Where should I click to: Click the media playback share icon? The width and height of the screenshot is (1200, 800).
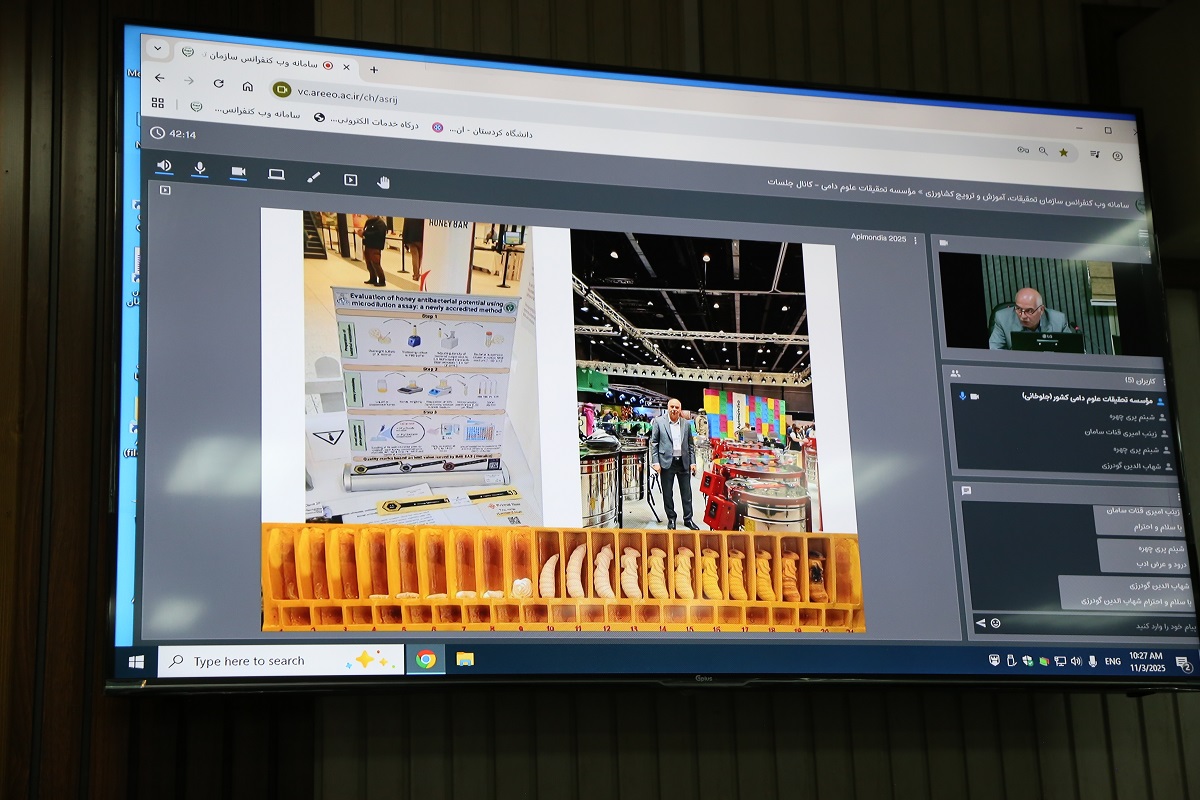coord(350,180)
